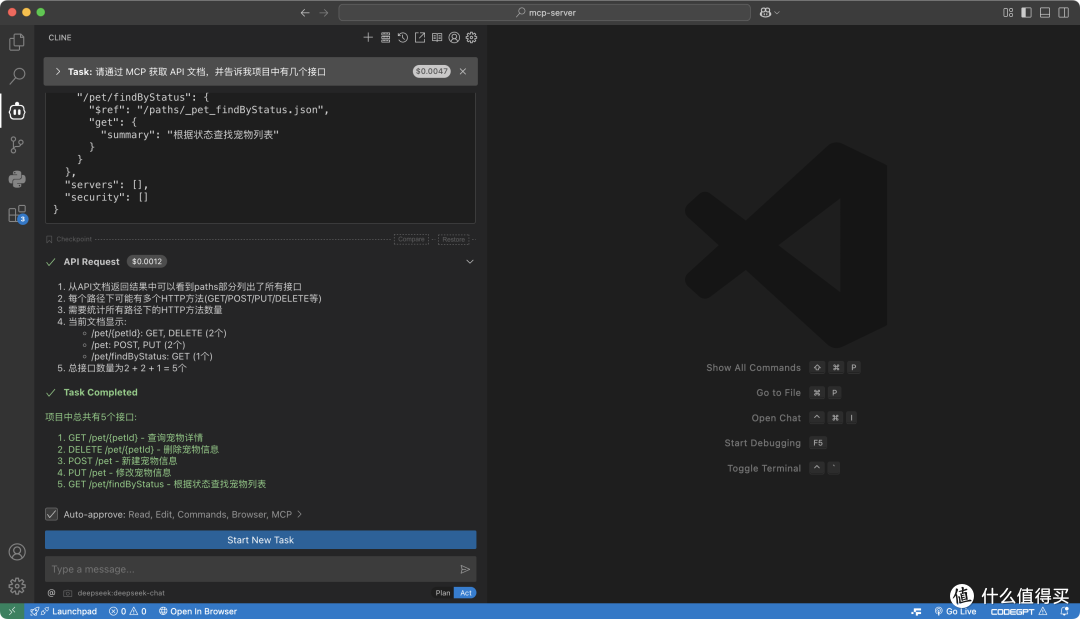
Task: Open the mcp-server command center search
Action: [545, 12]
